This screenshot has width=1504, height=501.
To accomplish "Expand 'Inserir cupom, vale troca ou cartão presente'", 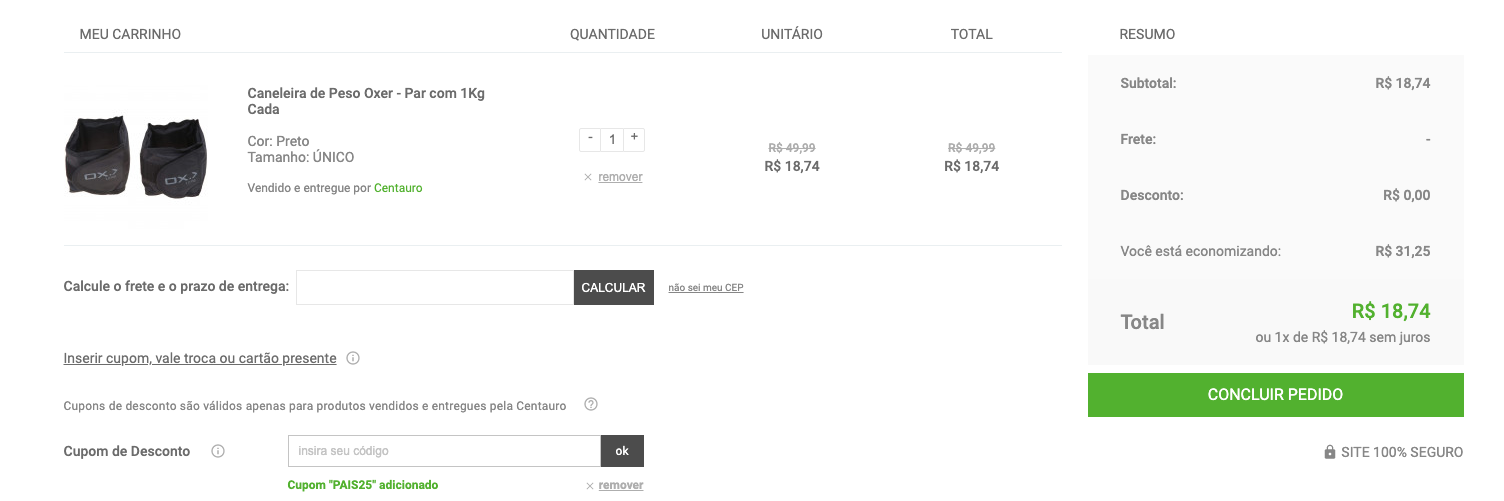I will point(200,358).
